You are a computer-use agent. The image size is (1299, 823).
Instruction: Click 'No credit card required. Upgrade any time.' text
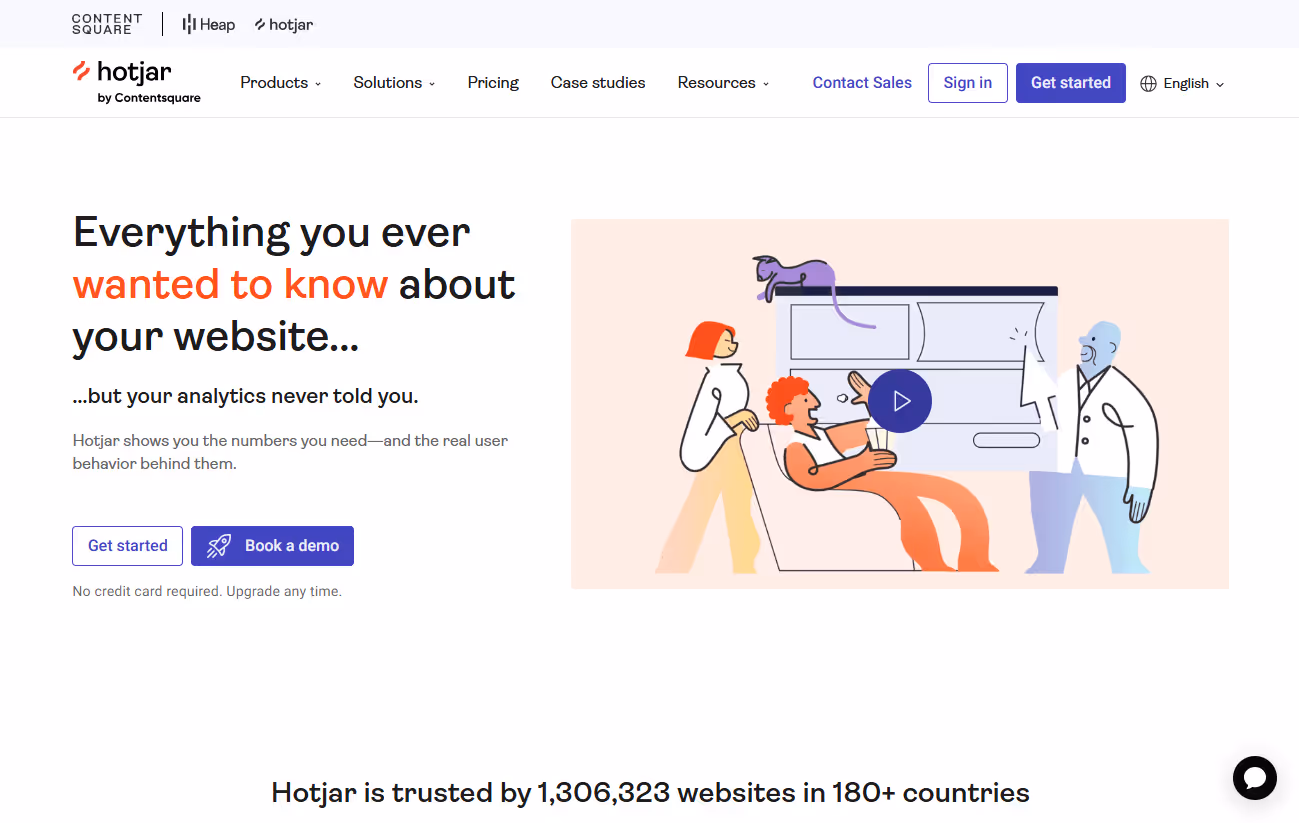point(207,592)
